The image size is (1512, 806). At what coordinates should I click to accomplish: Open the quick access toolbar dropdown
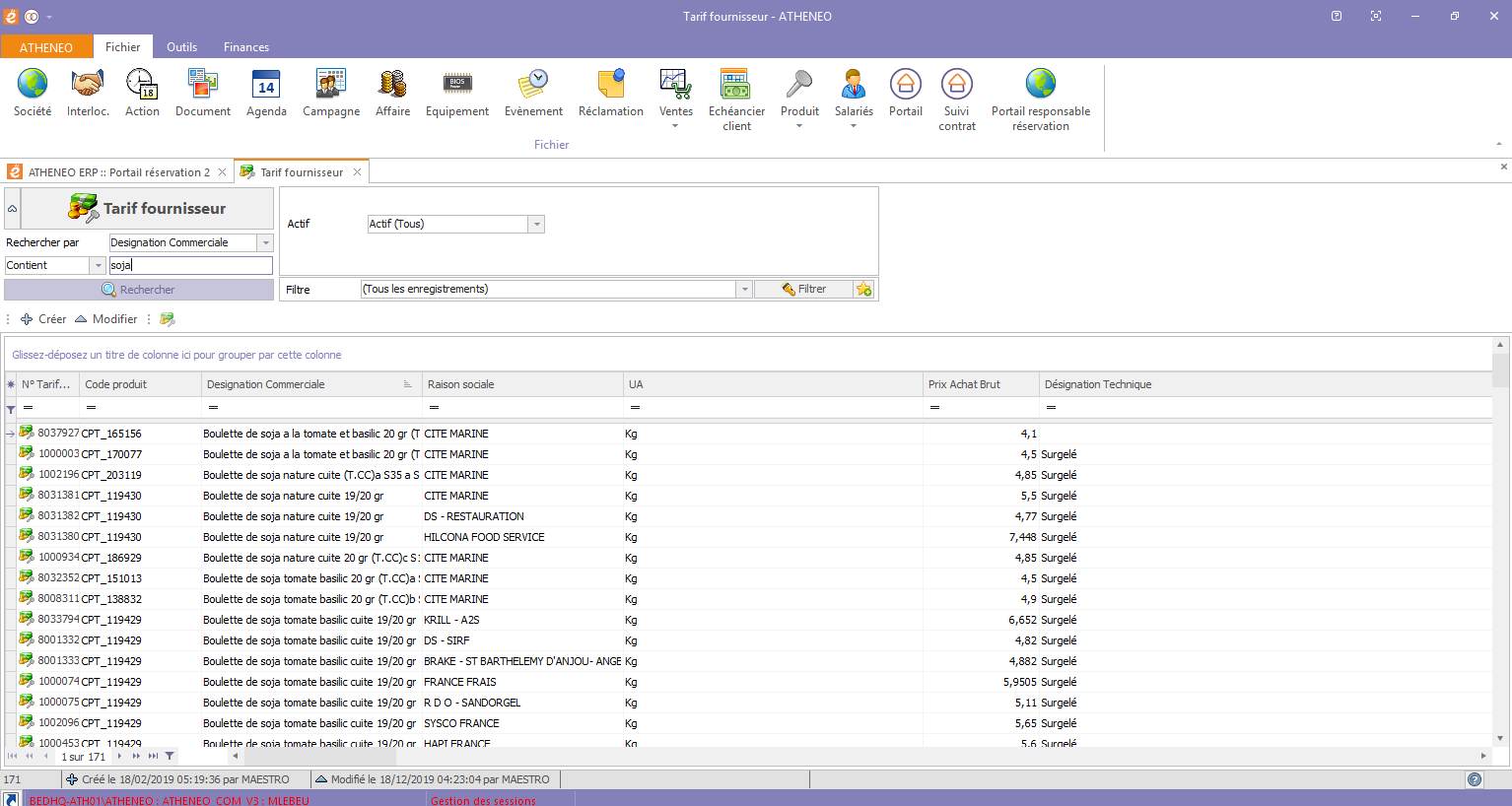pos(49,17)
